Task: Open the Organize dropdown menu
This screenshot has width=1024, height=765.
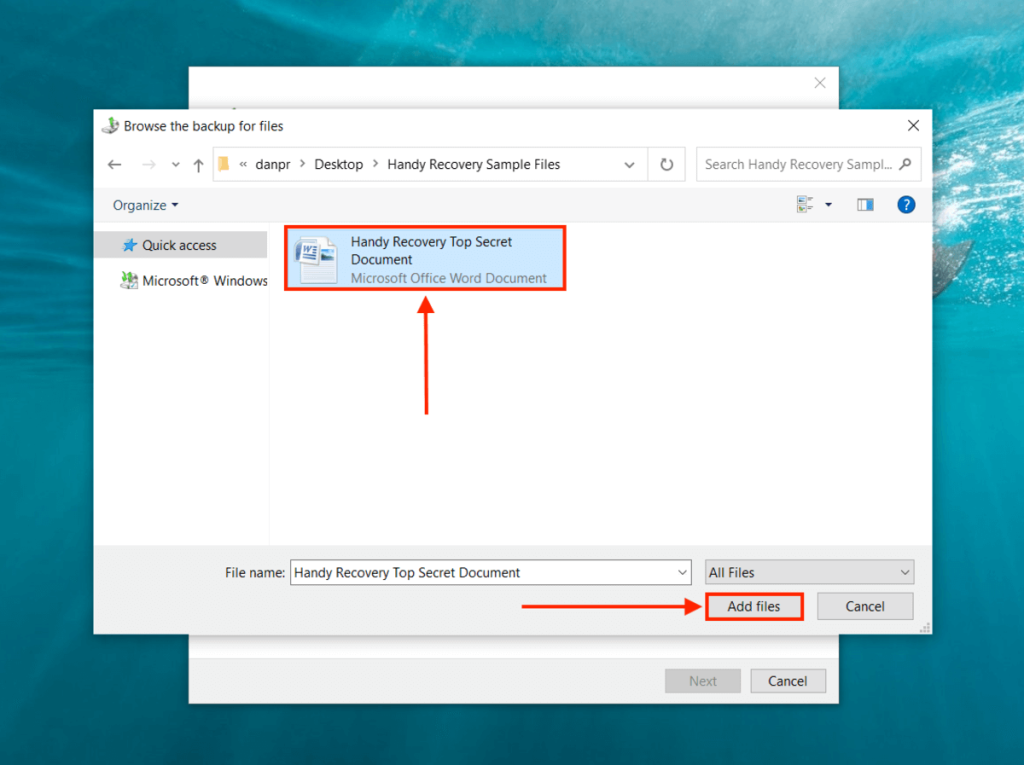Action: coord(144,205)
